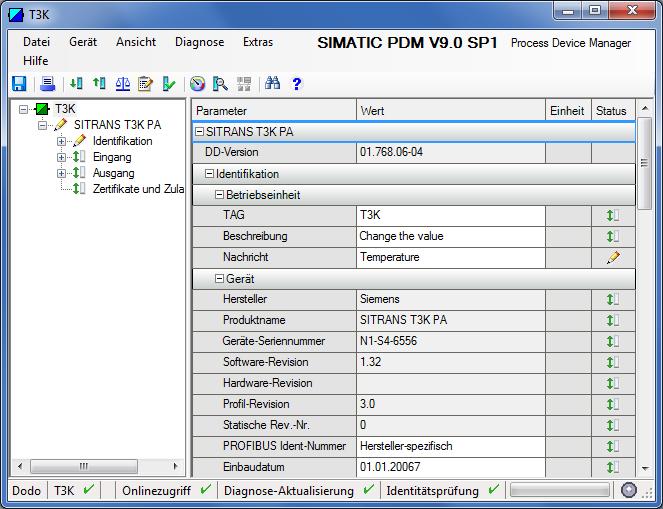
Task: Click the Status column header
Action: (x=613, y=111)
